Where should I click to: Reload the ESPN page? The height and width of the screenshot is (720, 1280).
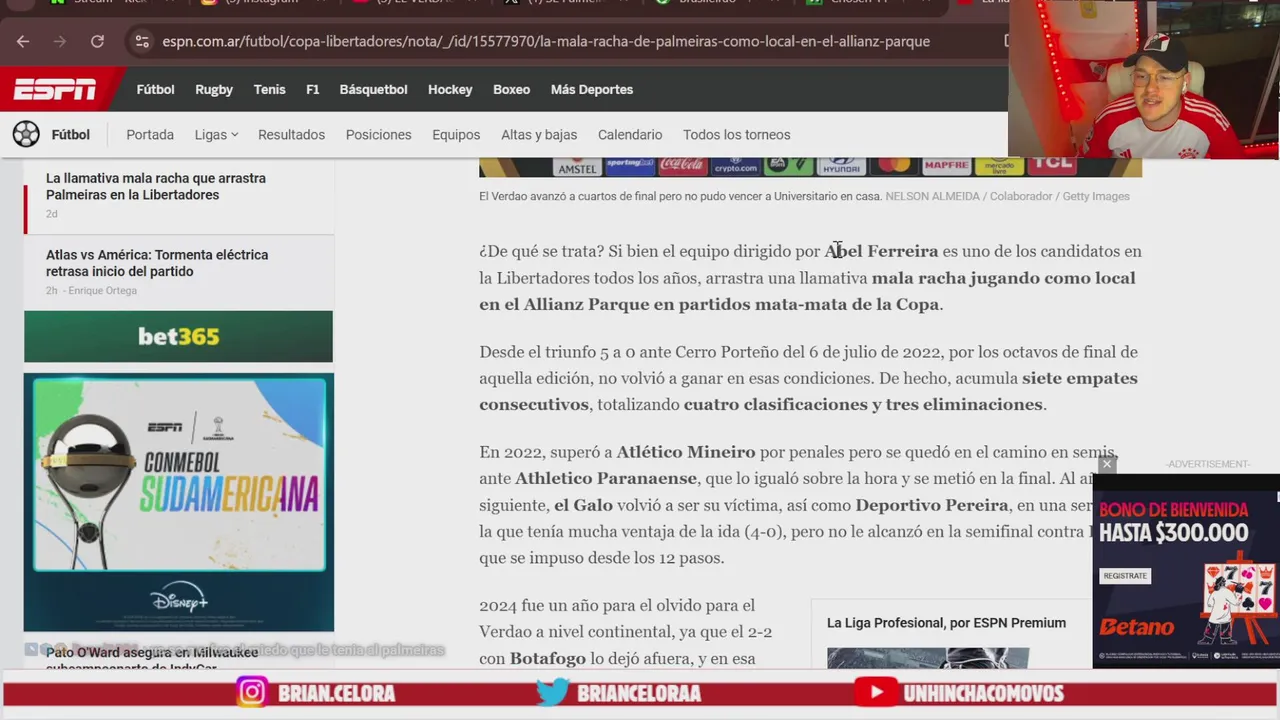coord(97,41)
